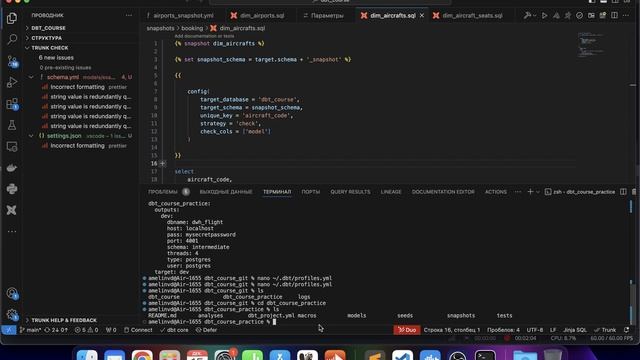This screenshot has width=640, height=360.
Task: Expand the СТРУКТУРА outline section
Action: [x=47, y=38]
